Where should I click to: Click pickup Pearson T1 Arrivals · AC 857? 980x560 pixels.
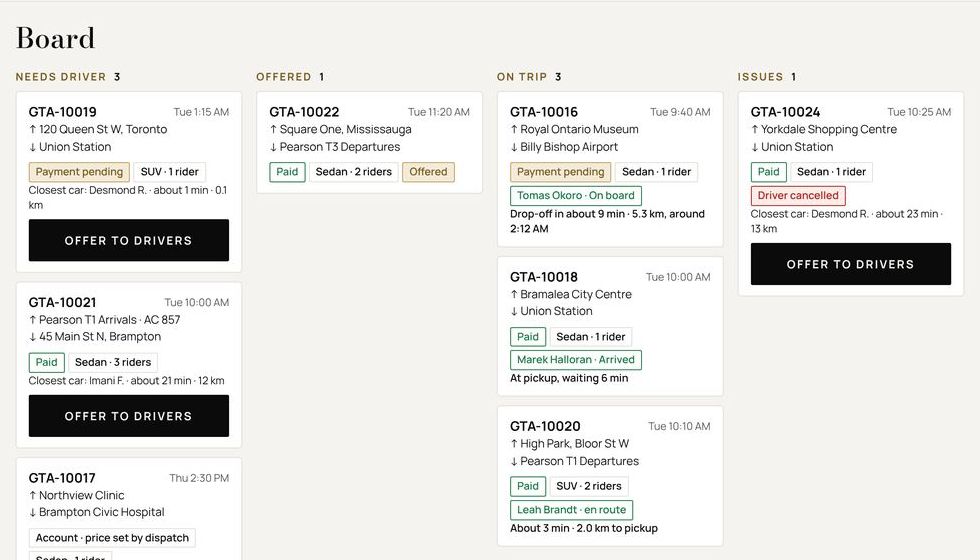pos(104,320)
